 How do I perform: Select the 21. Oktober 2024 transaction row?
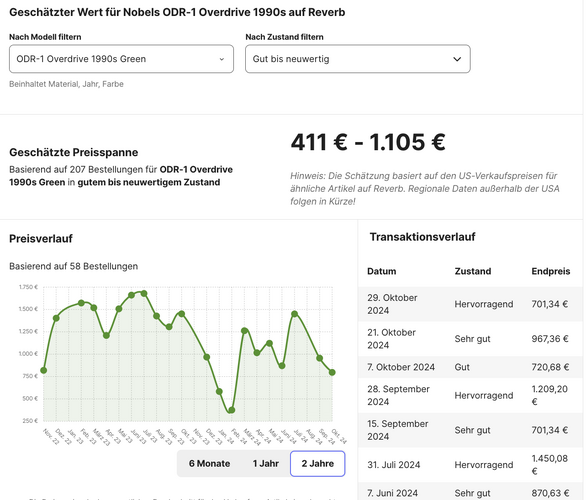[x=470, y=339]
